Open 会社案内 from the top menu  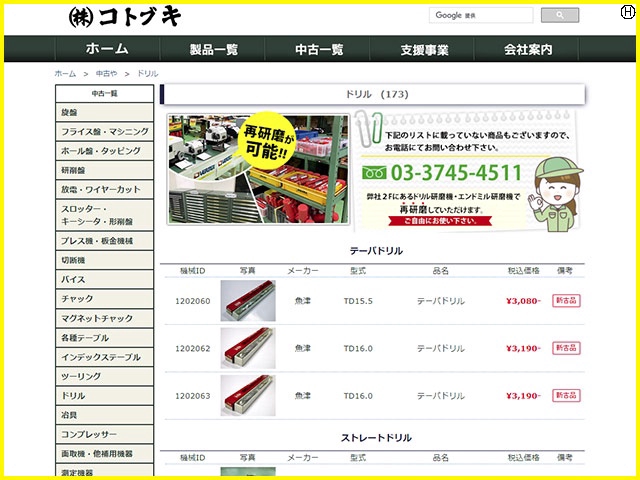tap(527, 49)
